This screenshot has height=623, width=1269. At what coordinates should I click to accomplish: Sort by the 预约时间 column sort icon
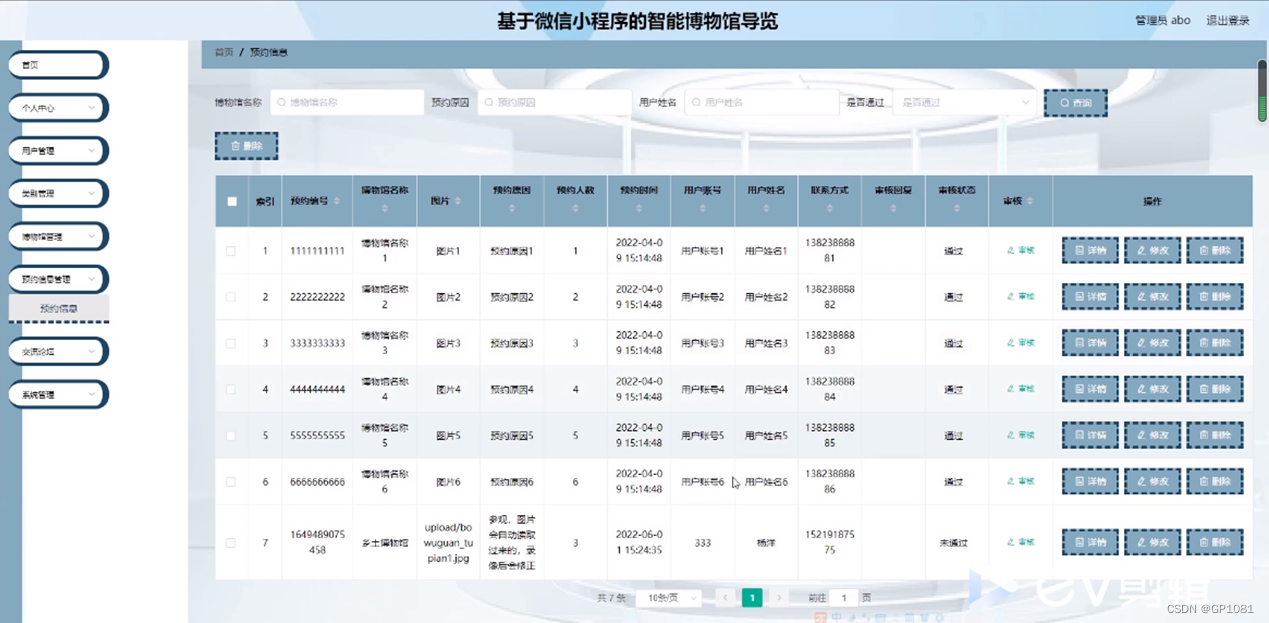click(x=639, y=209)
